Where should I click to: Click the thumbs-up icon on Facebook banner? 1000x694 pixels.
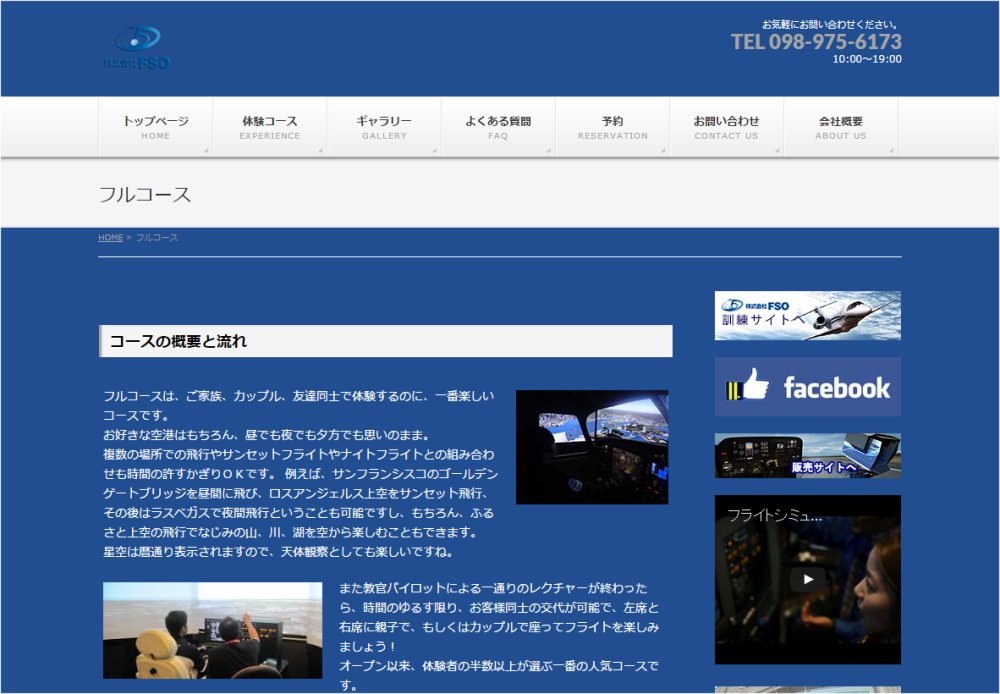point(749,386)
